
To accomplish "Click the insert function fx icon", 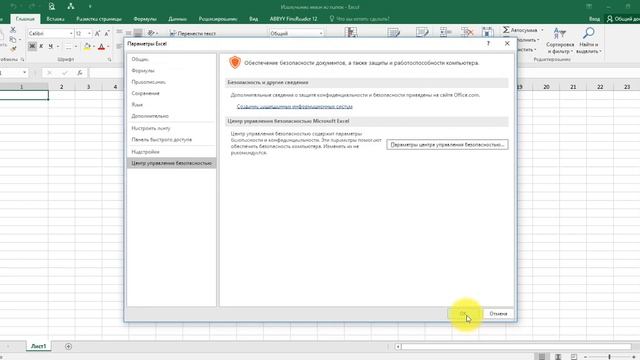I will [80, 73].
